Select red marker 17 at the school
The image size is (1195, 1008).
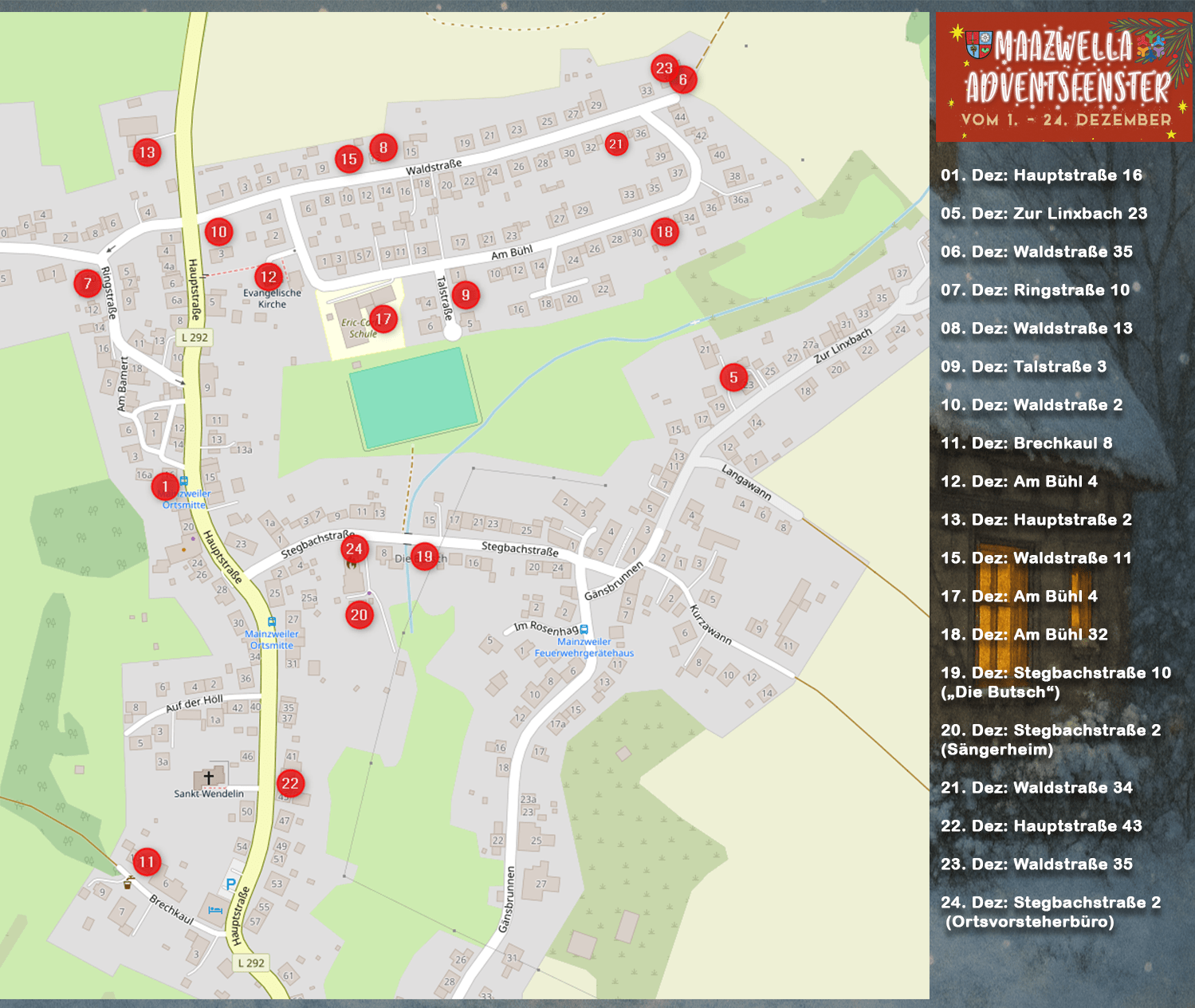(383, 319)
